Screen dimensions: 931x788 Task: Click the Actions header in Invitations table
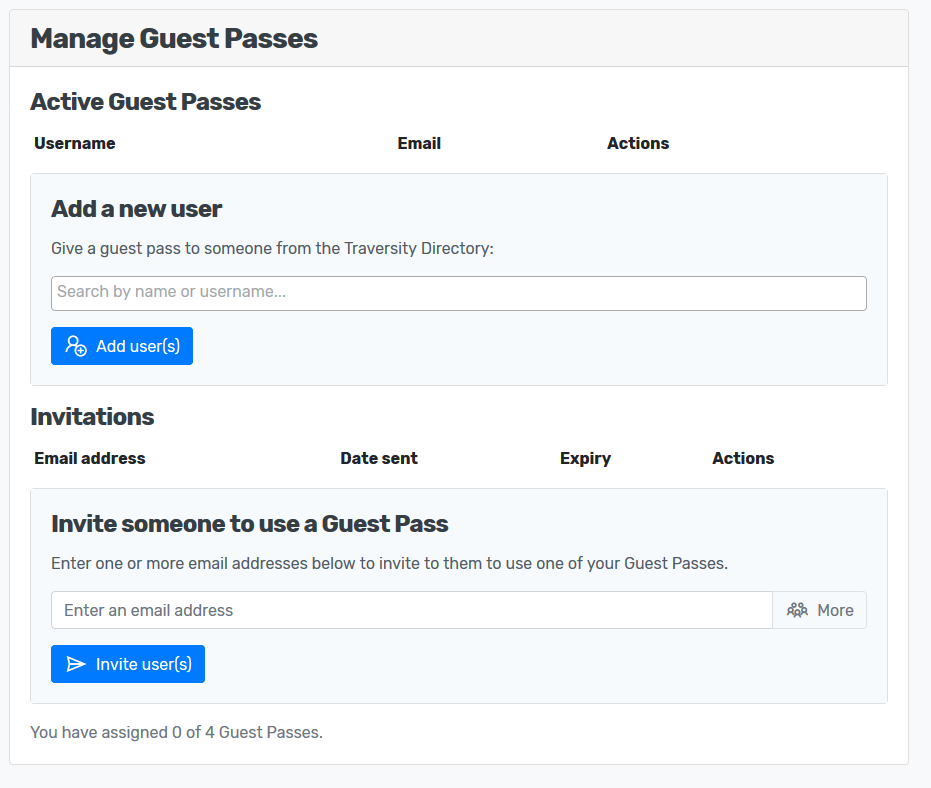click(743, 458)
